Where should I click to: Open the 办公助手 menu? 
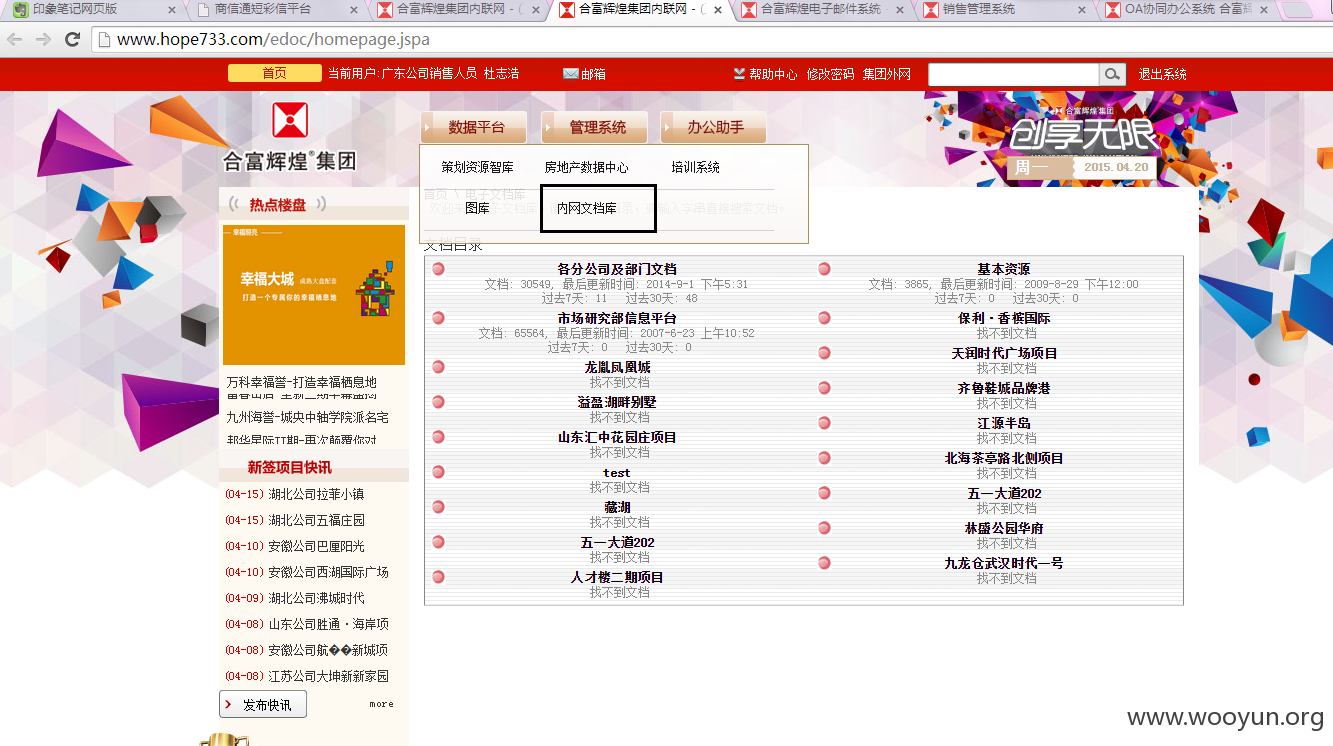pyautogui.click(x=713, y=127)
